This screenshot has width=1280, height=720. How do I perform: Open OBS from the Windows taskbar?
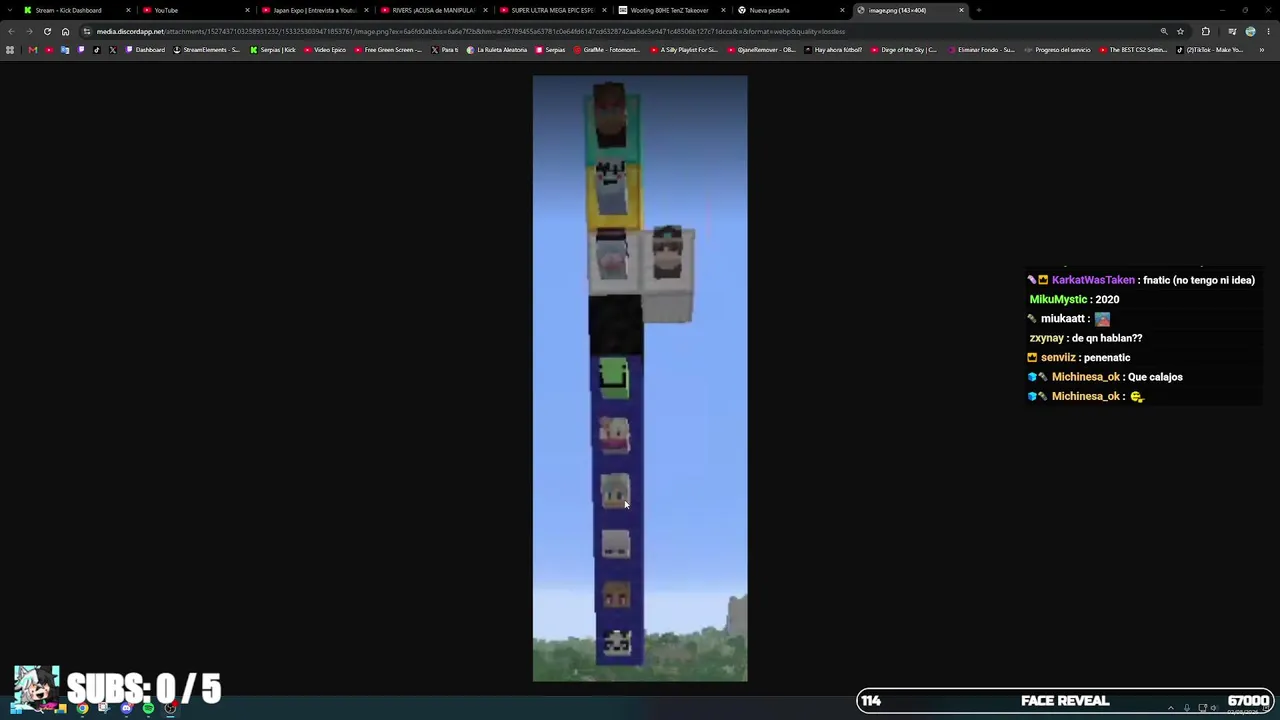click(x=170, y=708)
